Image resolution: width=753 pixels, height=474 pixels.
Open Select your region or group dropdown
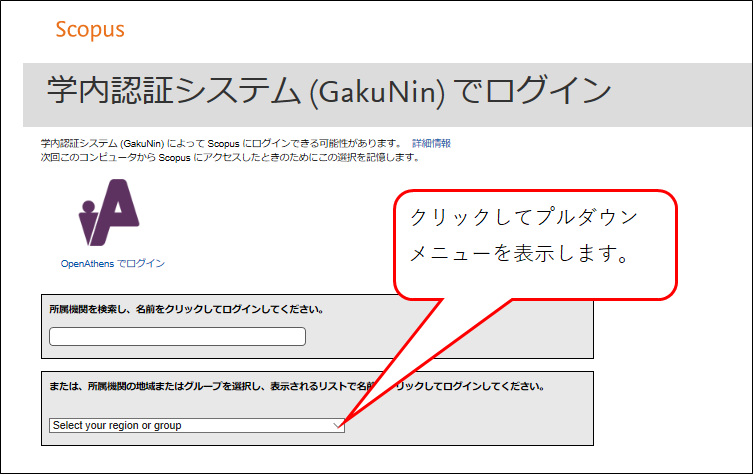coord(197,425)
